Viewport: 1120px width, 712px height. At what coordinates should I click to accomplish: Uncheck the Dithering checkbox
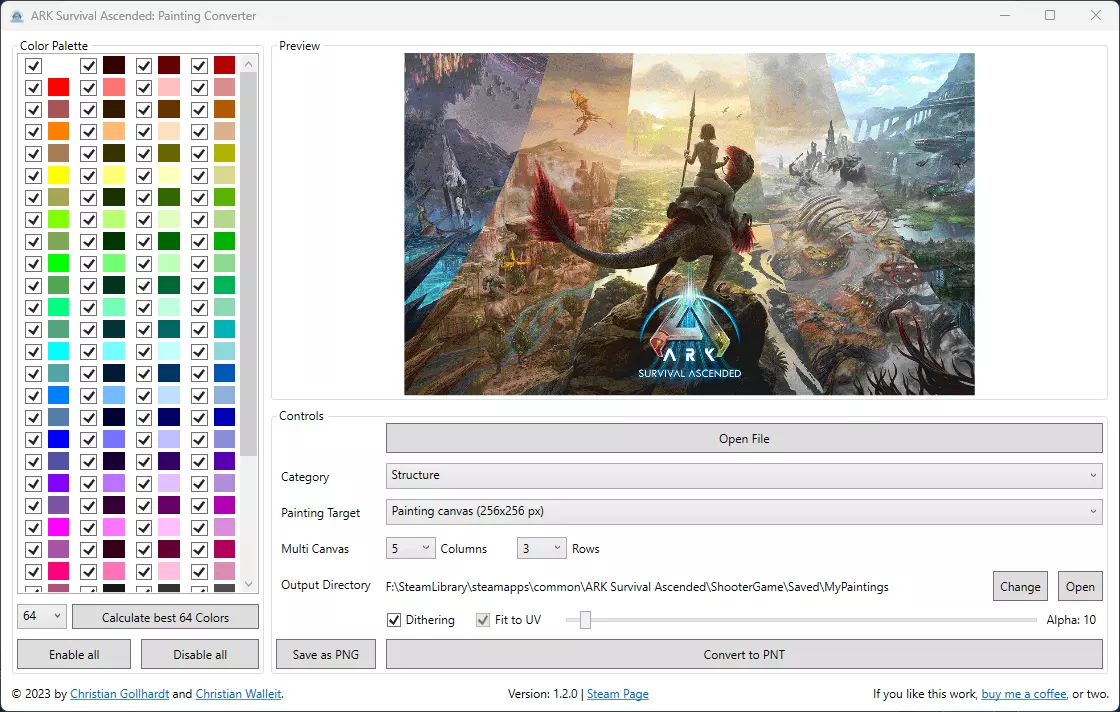click(395, 620)
